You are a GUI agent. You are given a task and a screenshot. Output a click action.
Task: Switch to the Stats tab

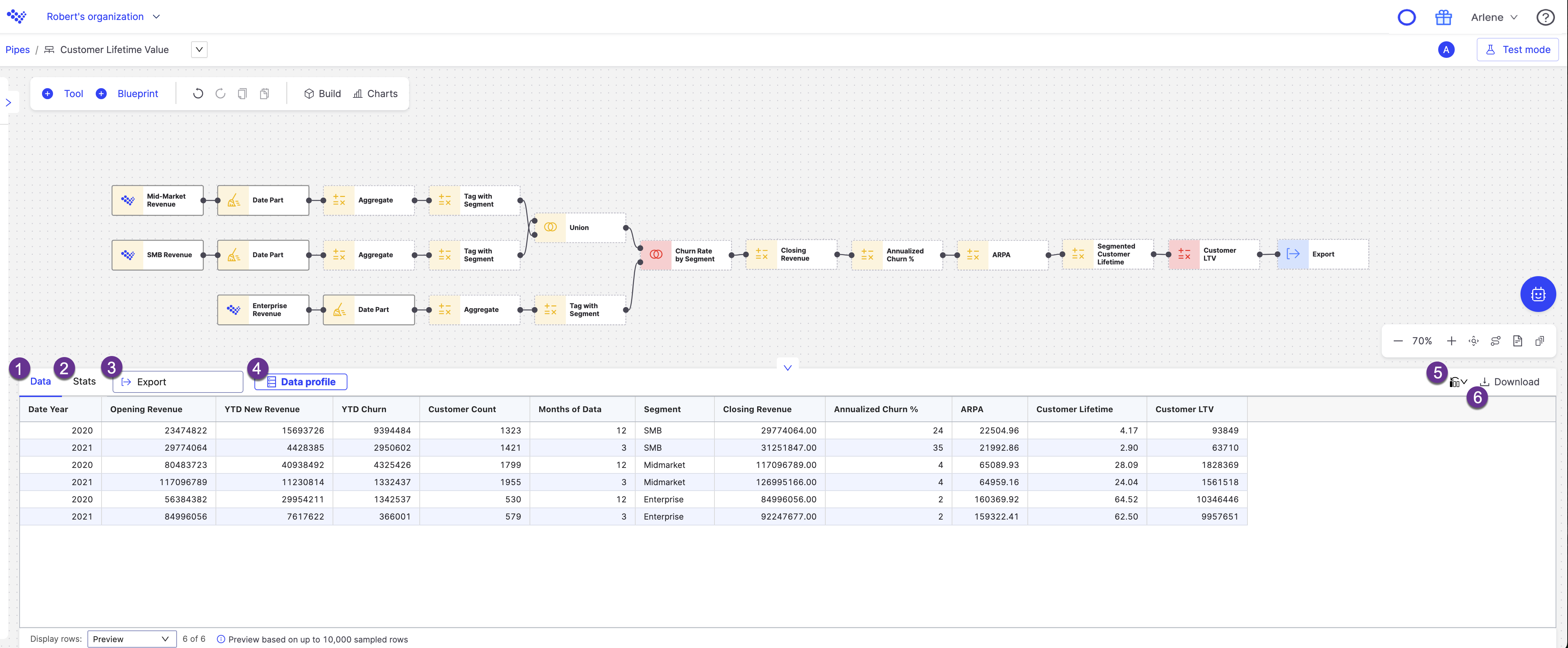[x=84, y=382]
